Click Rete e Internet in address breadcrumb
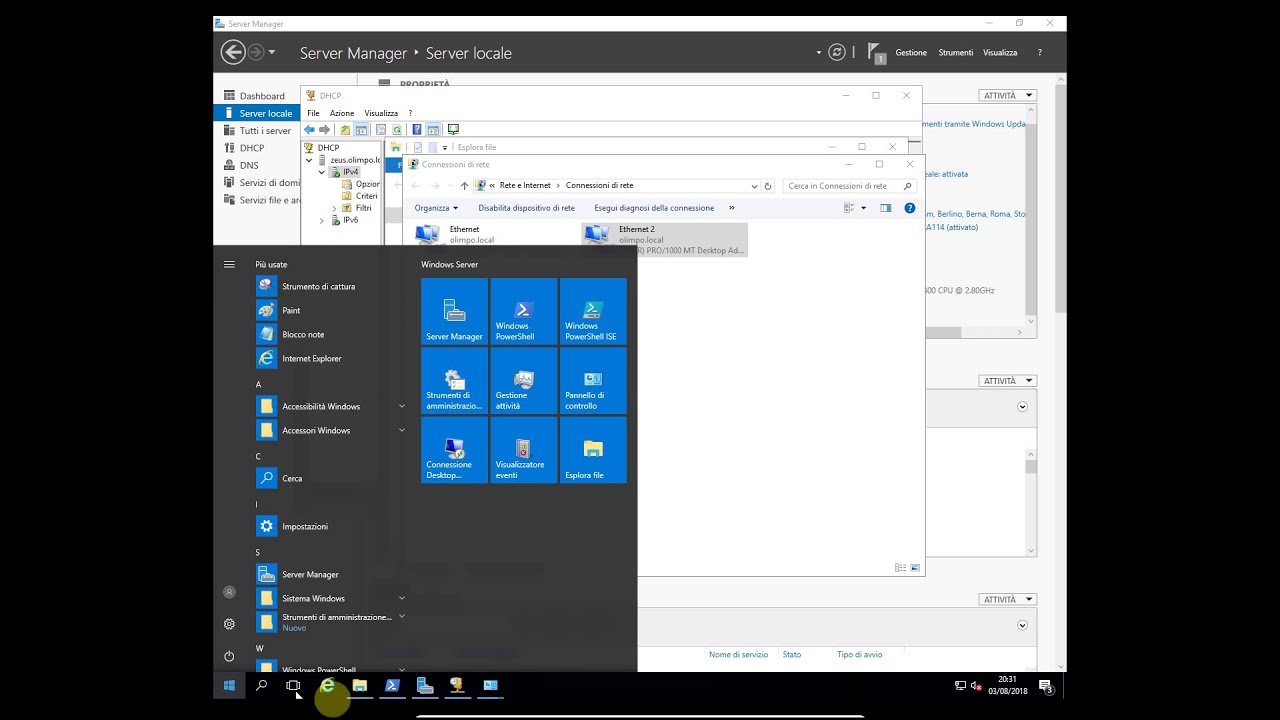 525,186
